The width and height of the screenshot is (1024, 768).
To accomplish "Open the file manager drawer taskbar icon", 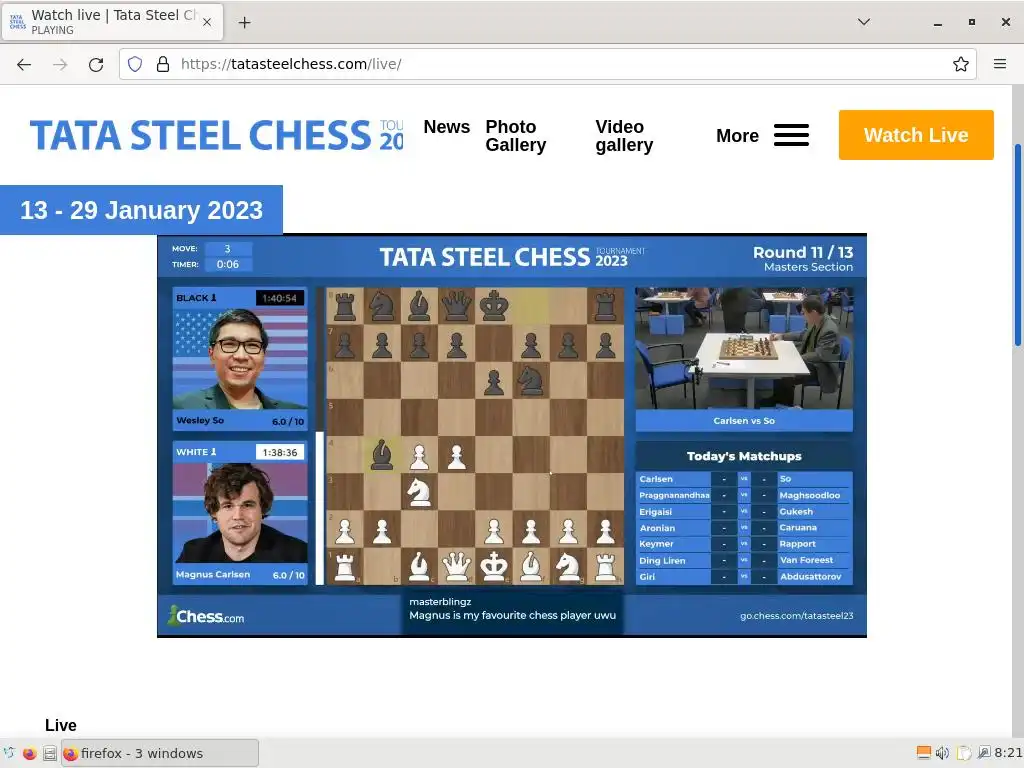I will click(50, 754).
